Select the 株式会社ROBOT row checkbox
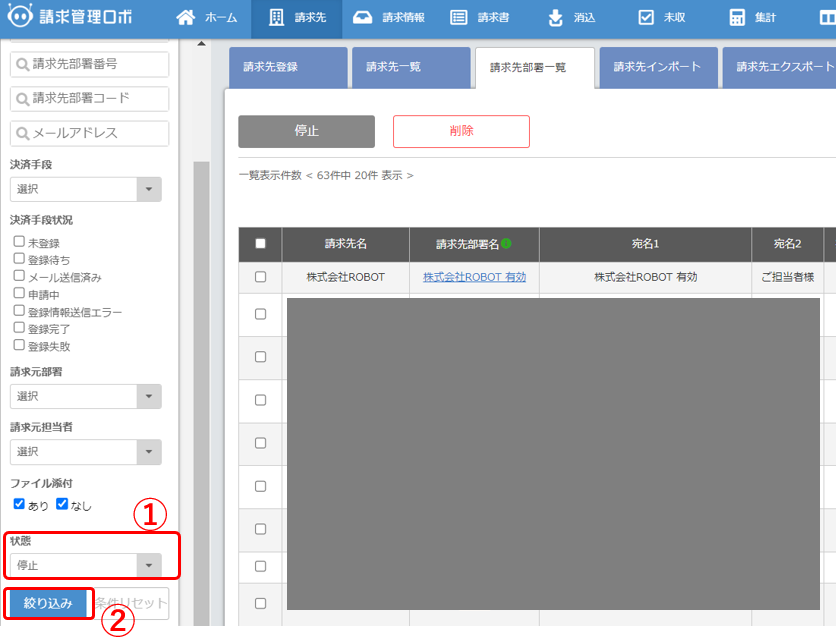 click(x=260, y=277)
